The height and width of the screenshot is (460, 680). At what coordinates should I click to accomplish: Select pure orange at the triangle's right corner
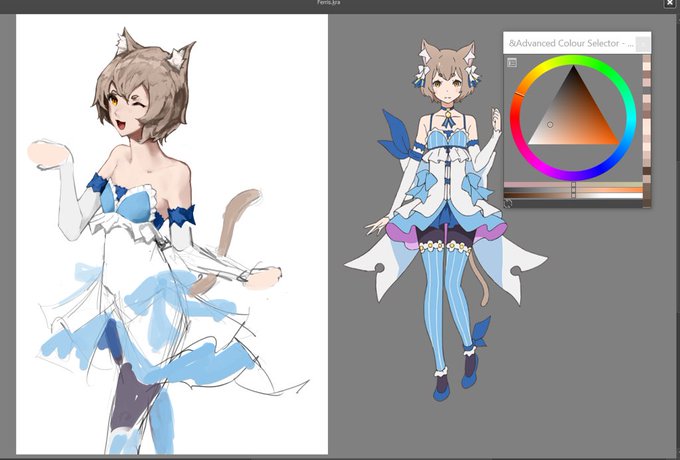pyautogui.click(x=616, y=143)
